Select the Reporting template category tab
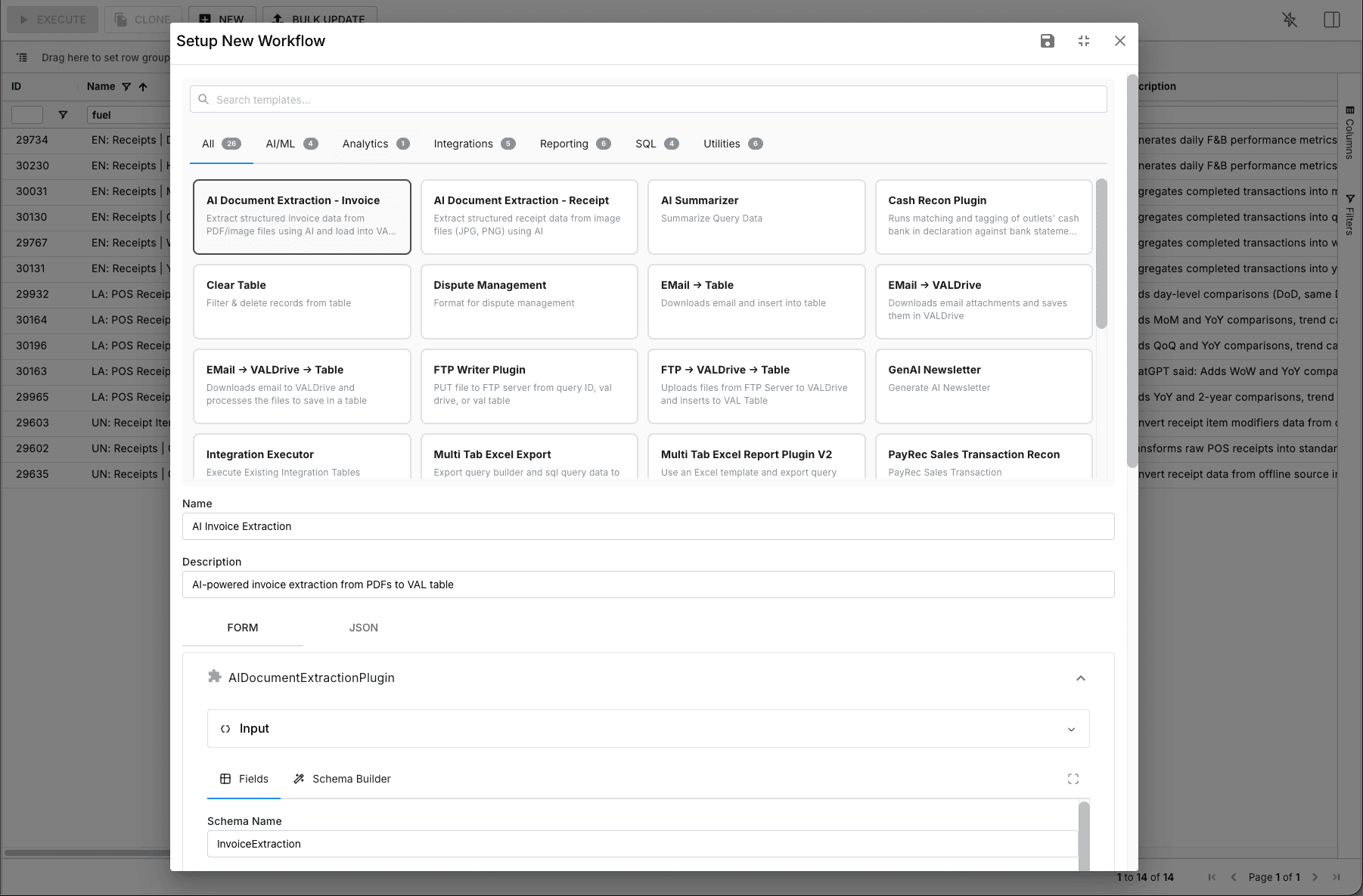The height and width of the screenshot is (896, 1363). pyautogui.click(x=575, y=144)
